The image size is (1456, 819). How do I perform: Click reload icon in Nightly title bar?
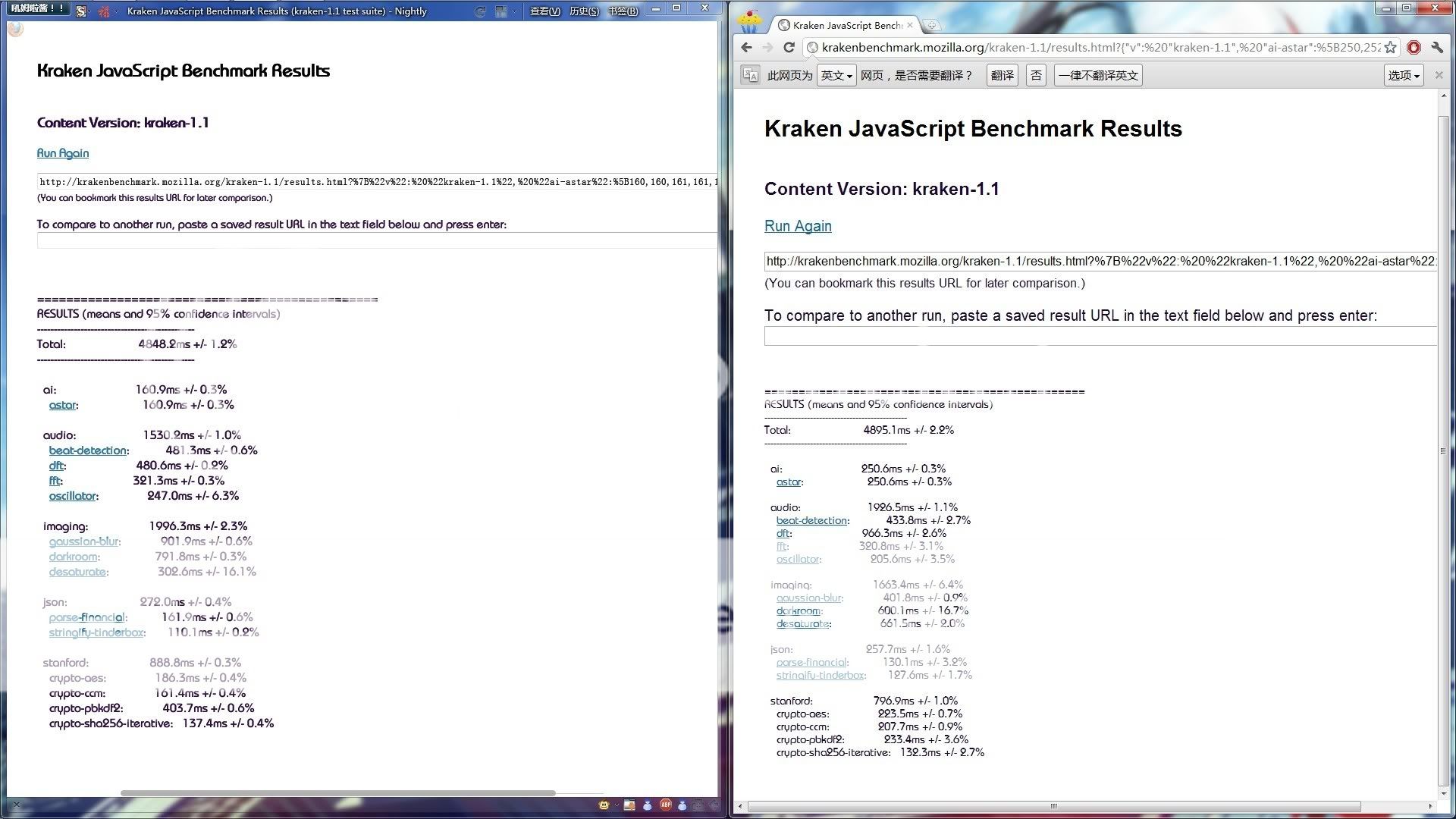tap(480, 11)
